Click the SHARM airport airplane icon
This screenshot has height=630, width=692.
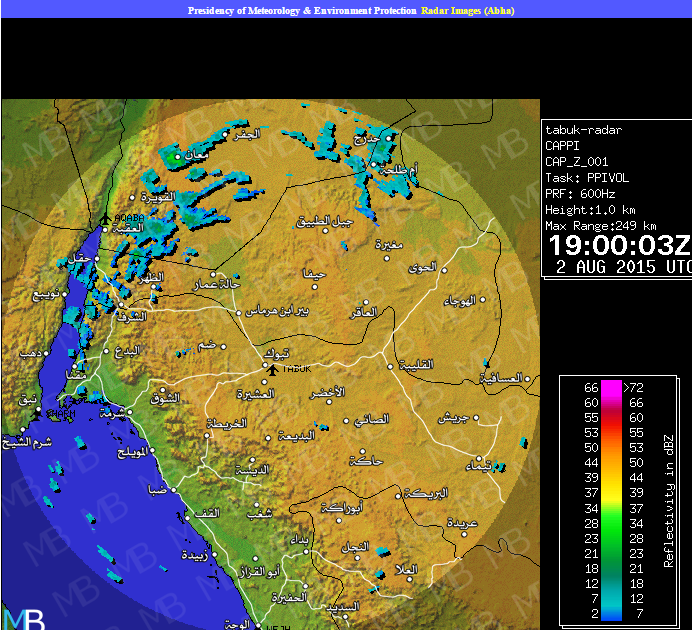[x=38, y=413]
